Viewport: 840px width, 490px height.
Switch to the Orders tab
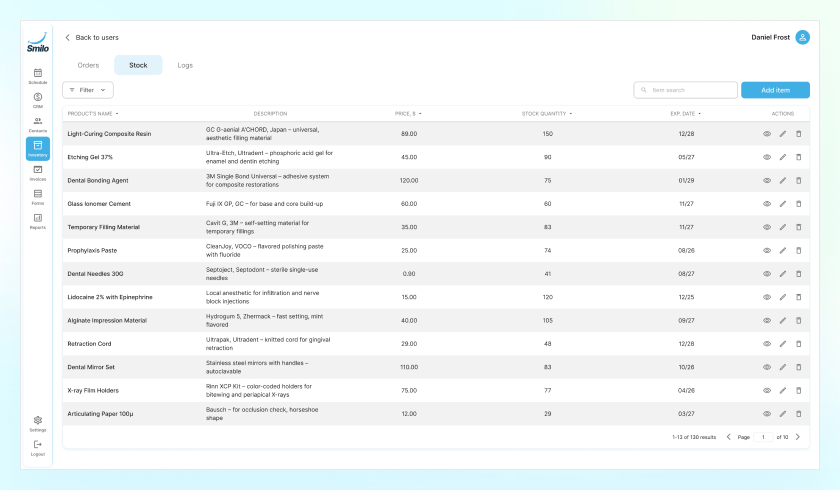(88, 65)
